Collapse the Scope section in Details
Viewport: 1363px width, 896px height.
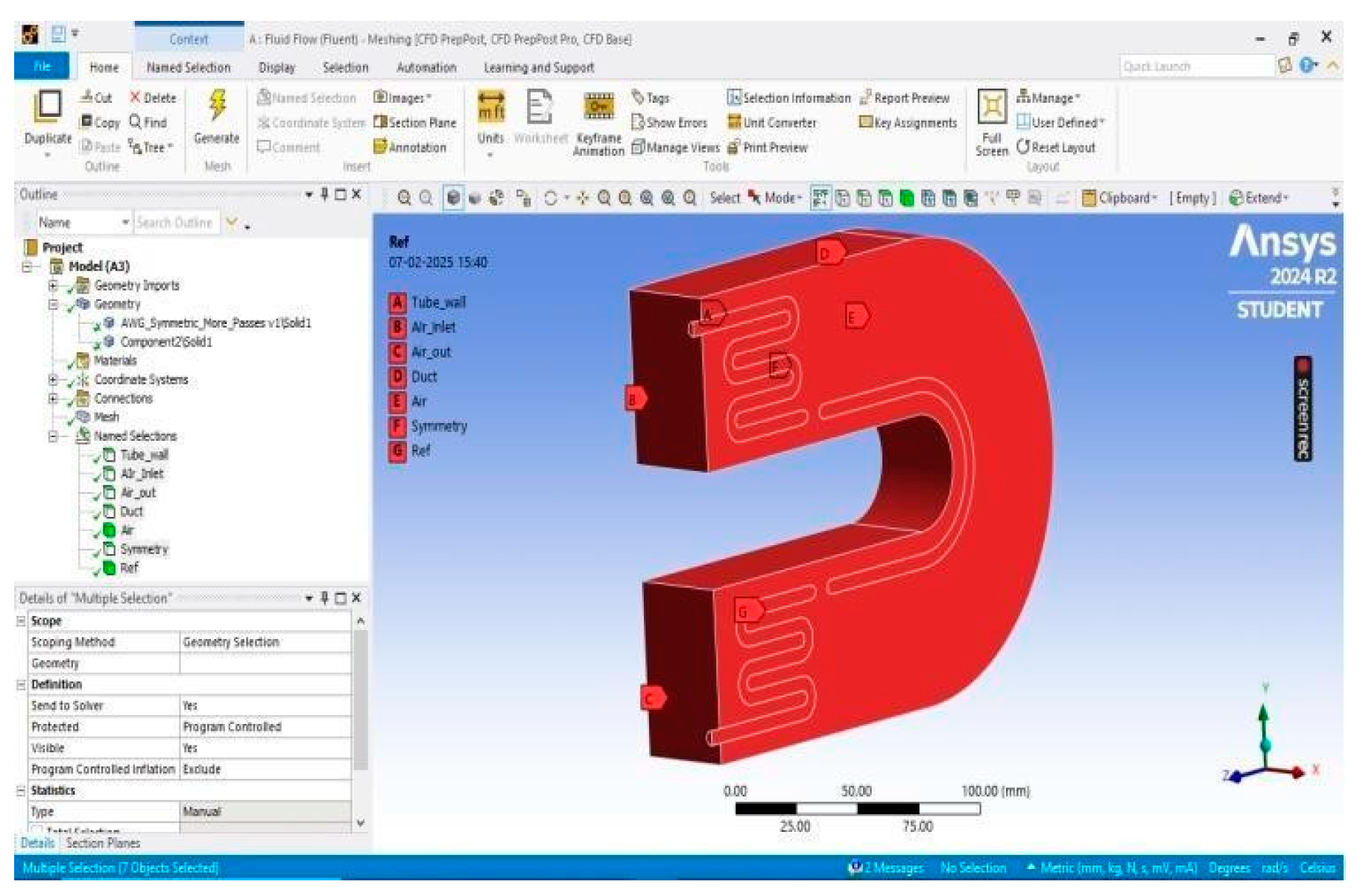point(21,621)
